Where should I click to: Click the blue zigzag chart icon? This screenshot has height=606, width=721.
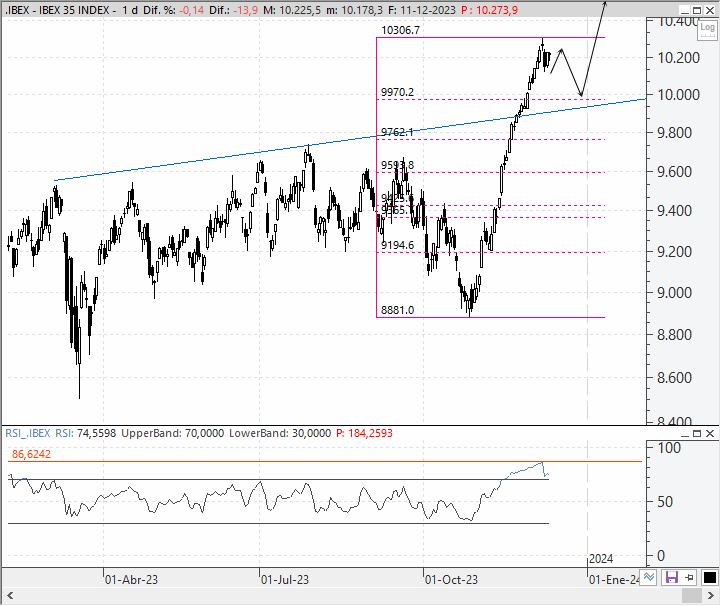649,577
